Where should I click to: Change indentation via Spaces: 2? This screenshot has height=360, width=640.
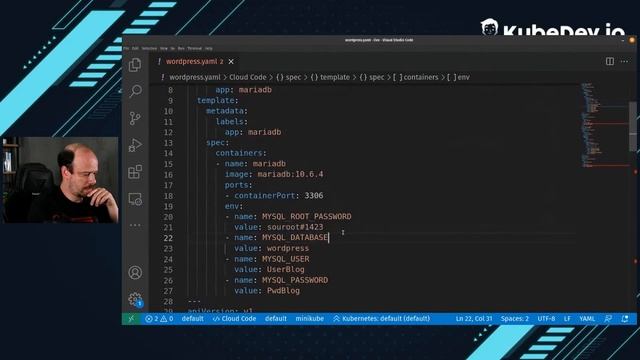click(x=515, y=319)
